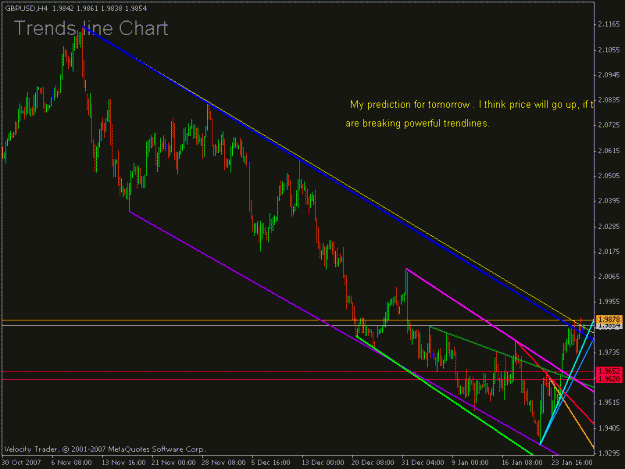Screen dimensions: 625x469
Task: Click the red 1.9652 price tag
Action: point(610,371)
